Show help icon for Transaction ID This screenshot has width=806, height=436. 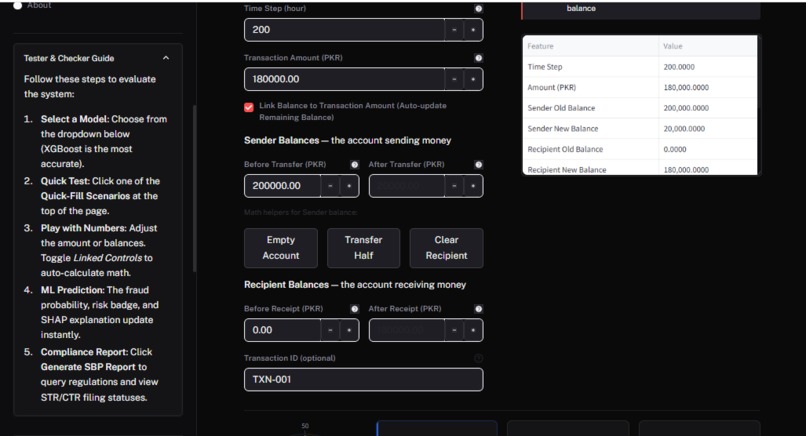(x=478, y=358)
